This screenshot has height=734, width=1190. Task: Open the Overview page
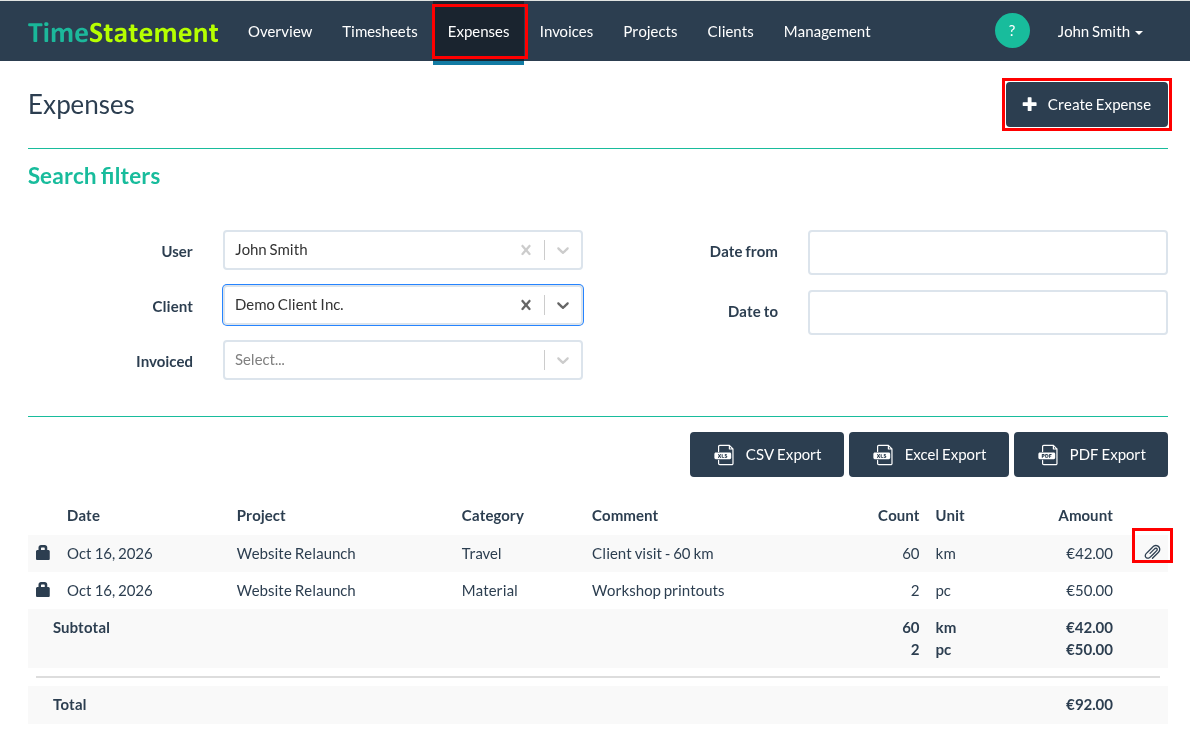(280, 32)
